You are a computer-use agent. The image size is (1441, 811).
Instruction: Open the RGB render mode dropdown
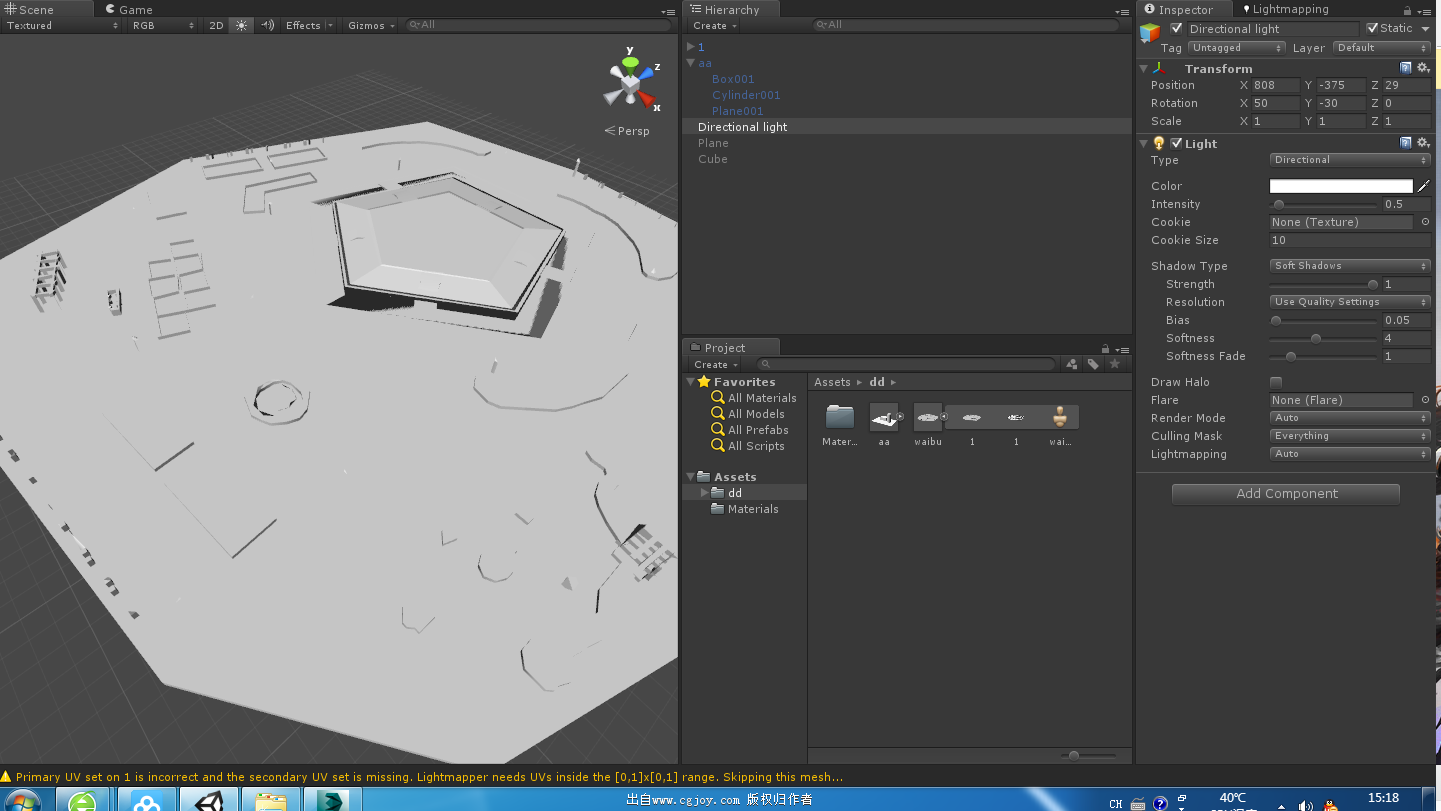163,25
